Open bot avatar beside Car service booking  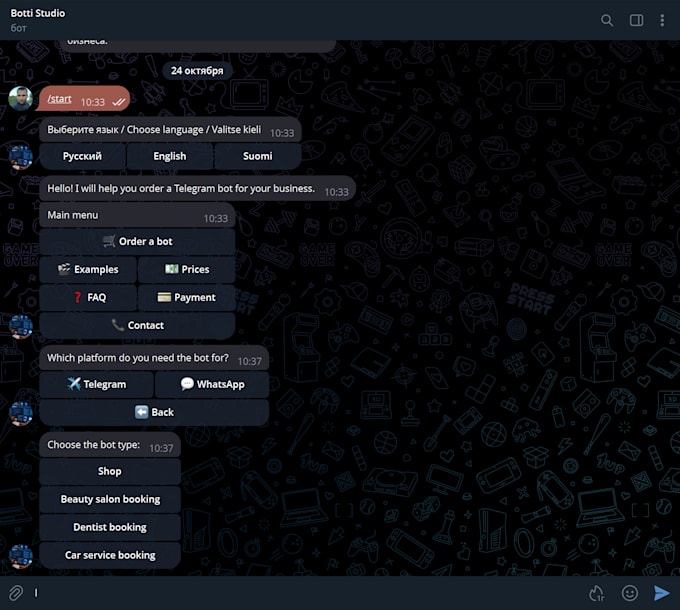(20, 556)
